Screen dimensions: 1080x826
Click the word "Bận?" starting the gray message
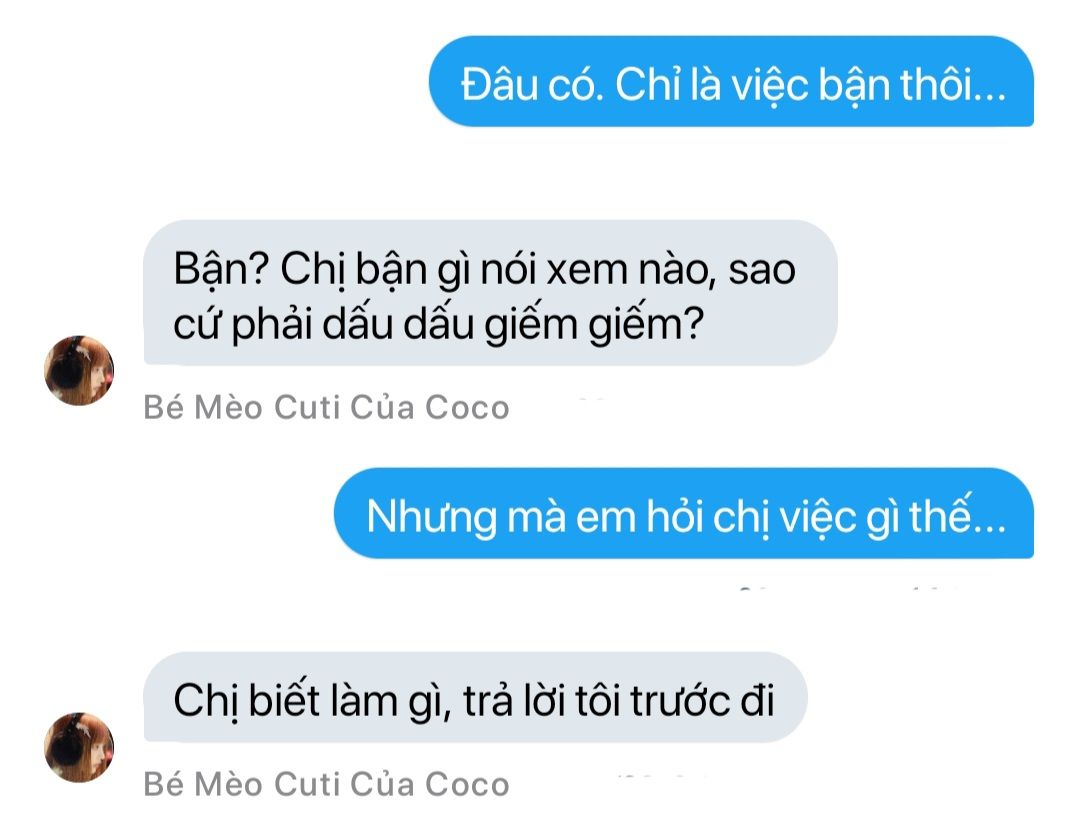[220, 269]
